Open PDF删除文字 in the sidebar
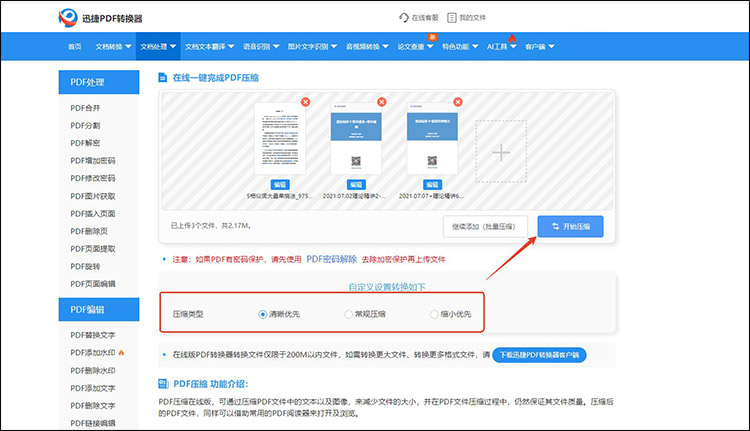Viewport: 750px width, 431px height. 93,406
